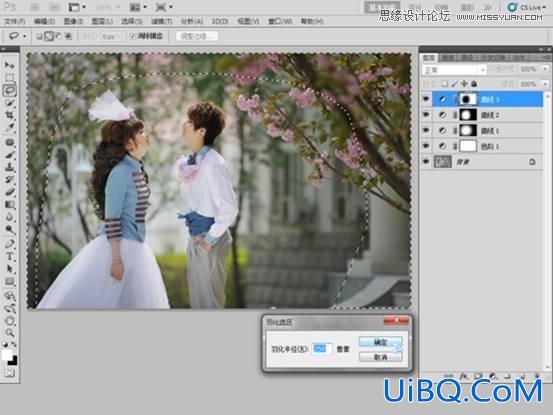Open the Lasso tool preset picker arrow
Image resolution: width=553 pixels, height=415 pixels.
point(24,36)
